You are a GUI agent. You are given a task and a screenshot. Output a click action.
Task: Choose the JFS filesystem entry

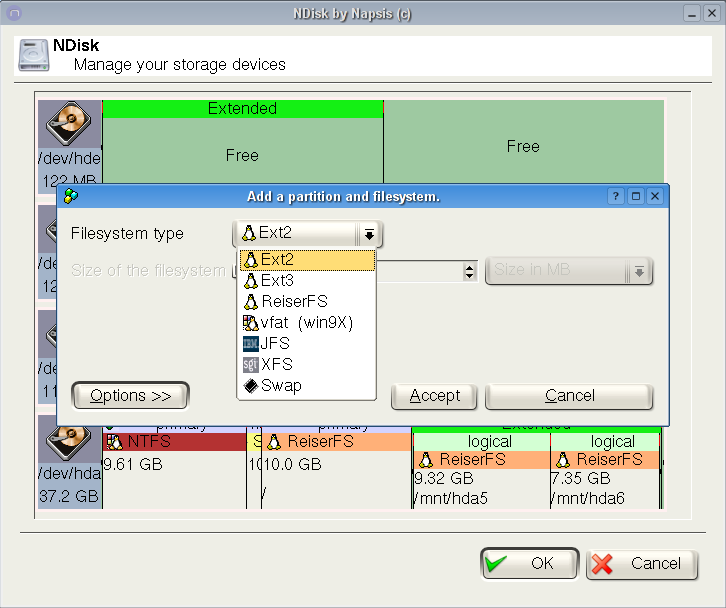click(306, 344)
